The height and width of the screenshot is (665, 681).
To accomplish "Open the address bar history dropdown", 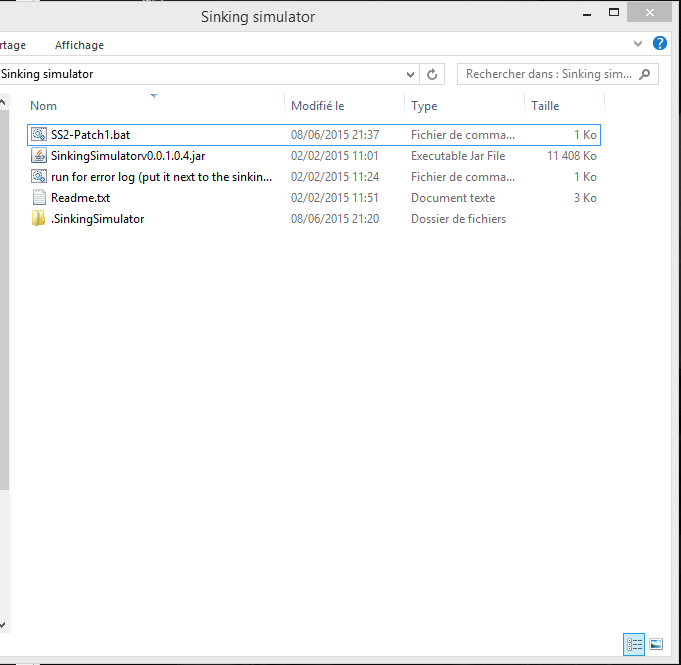I will (410, 74).
